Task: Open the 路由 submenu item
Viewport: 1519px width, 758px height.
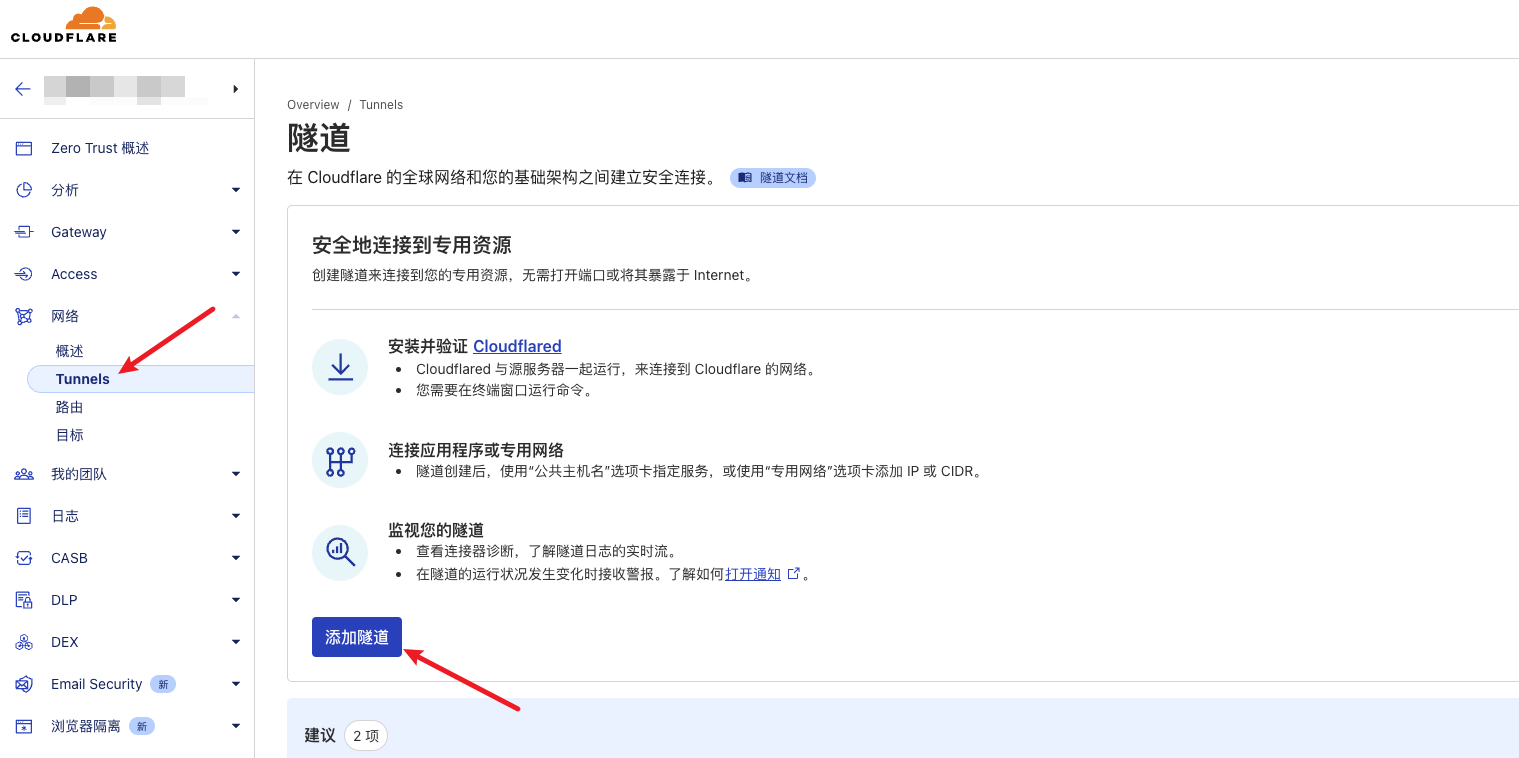Action: [70, 407]
